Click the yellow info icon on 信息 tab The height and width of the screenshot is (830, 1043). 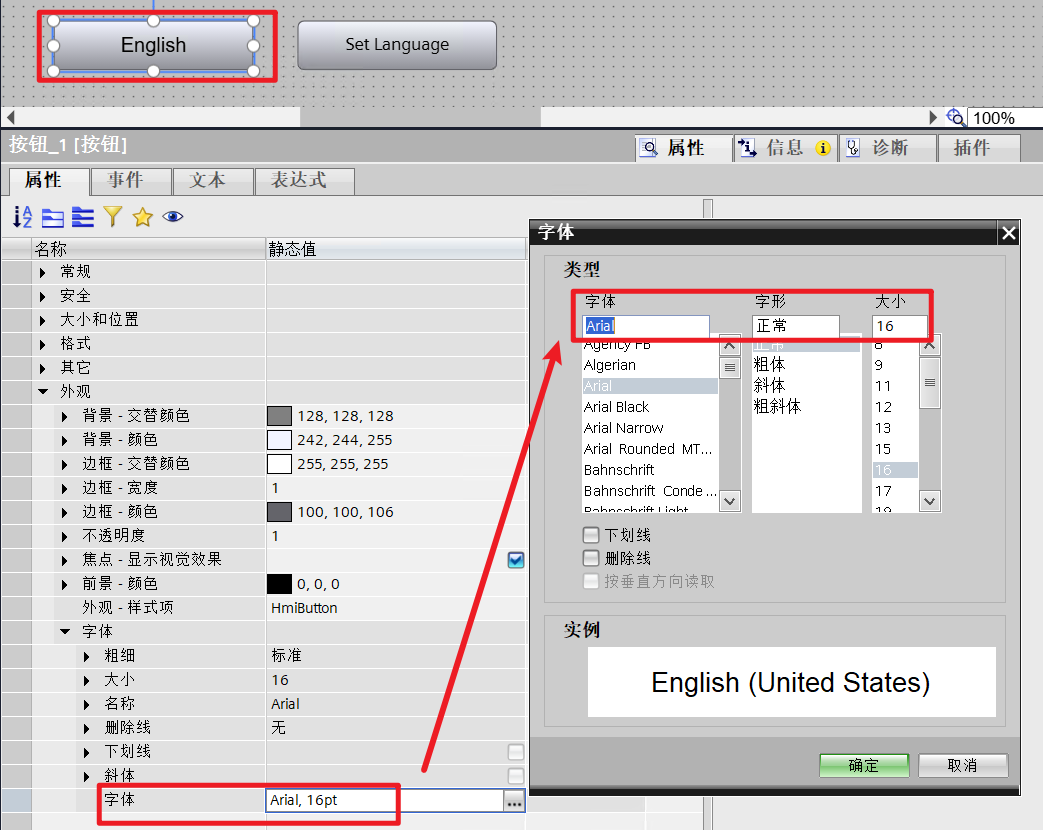pyautogui.click(x=822, y=148)
